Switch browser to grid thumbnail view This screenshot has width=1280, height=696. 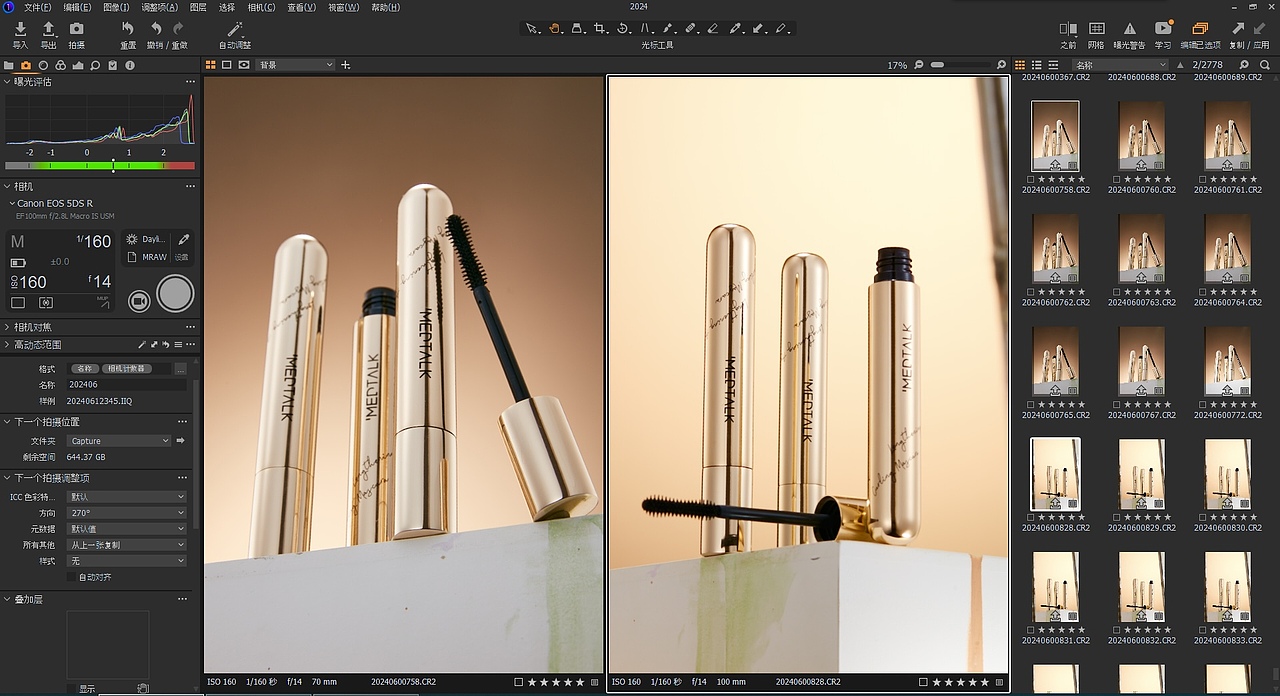(x=1021, y=65)
